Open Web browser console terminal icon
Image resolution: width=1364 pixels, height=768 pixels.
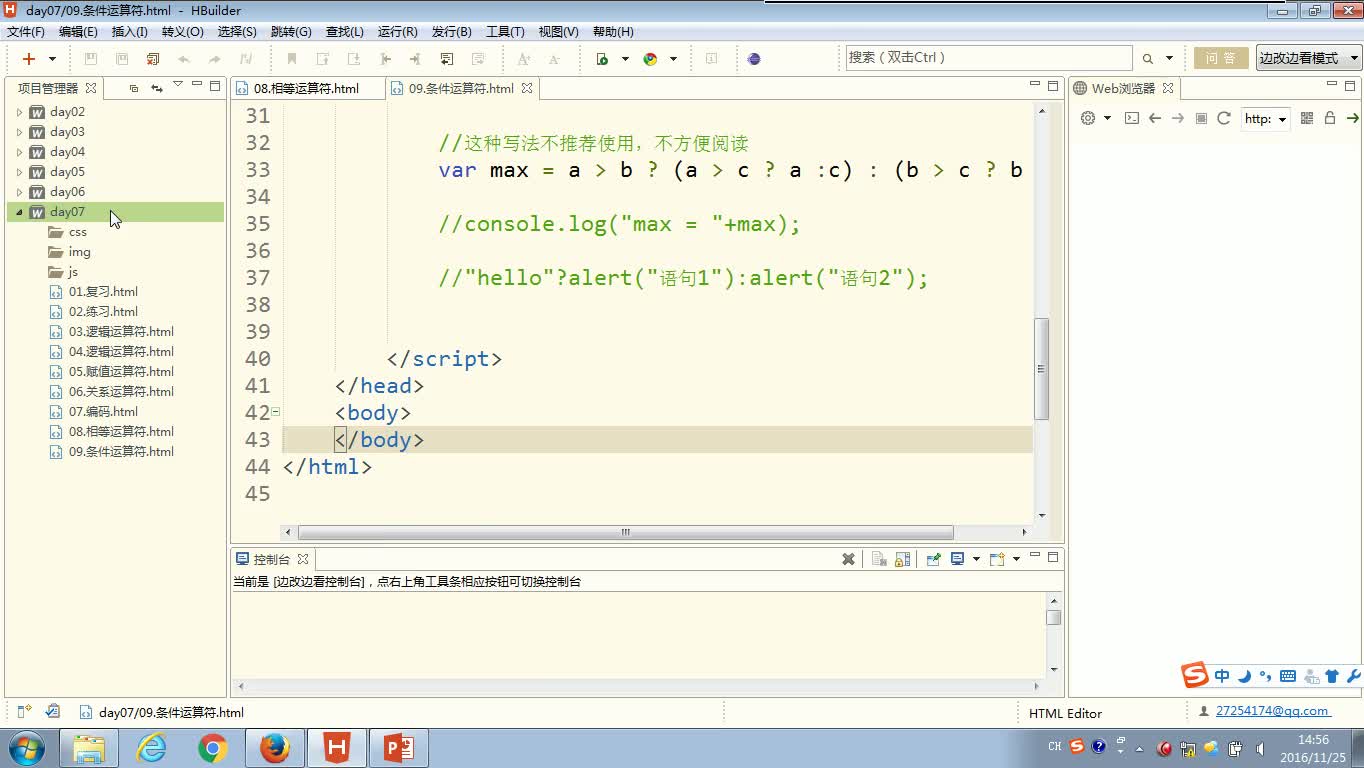1132,118
